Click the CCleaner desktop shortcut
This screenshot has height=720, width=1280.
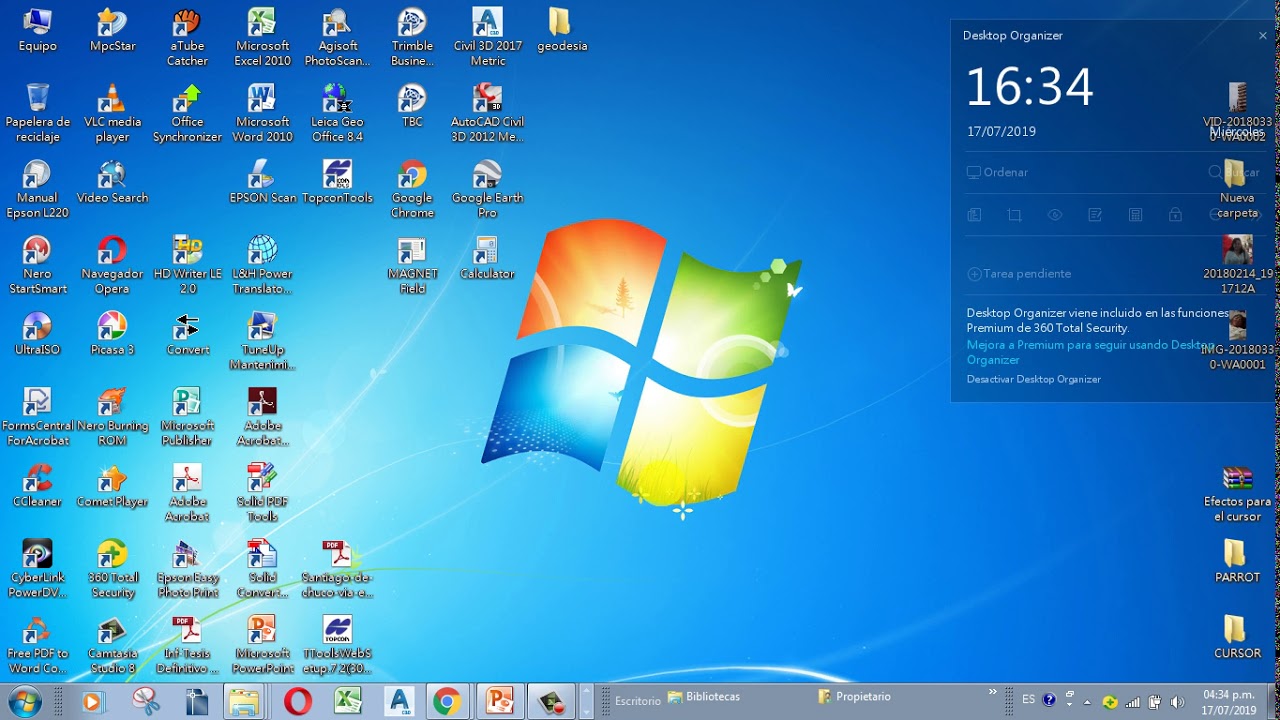pyautogui.click(x=37, y=486)
